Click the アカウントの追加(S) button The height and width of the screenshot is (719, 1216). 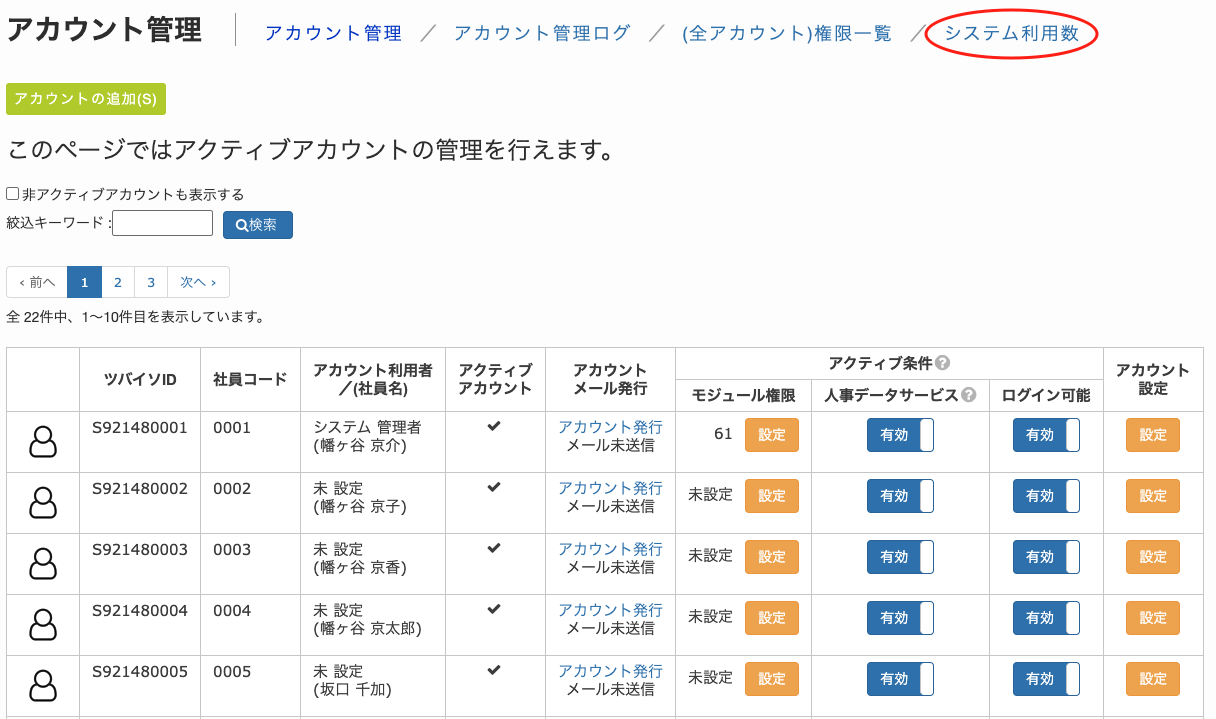click(x=86, y=99)
